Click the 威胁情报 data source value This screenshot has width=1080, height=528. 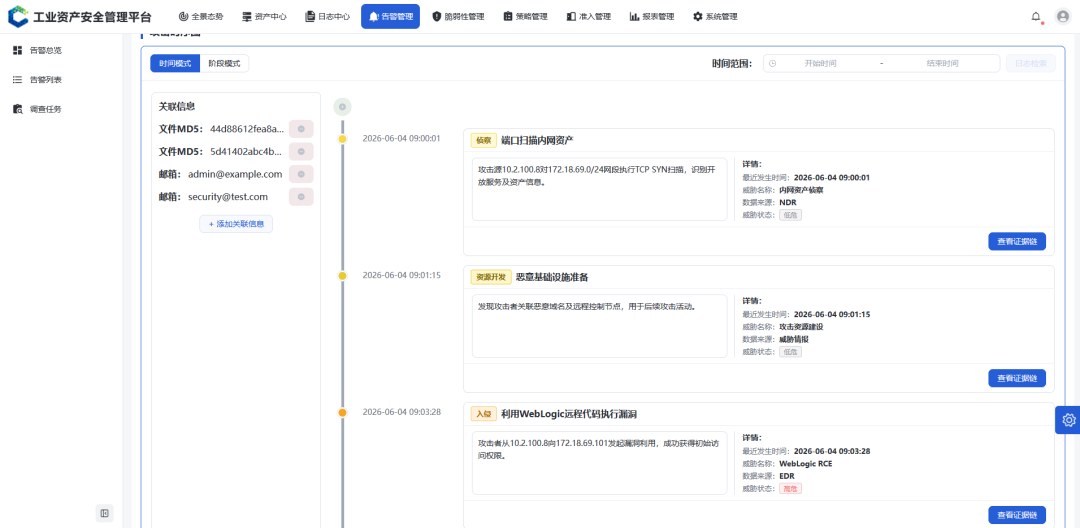click(x=793, y=339)
